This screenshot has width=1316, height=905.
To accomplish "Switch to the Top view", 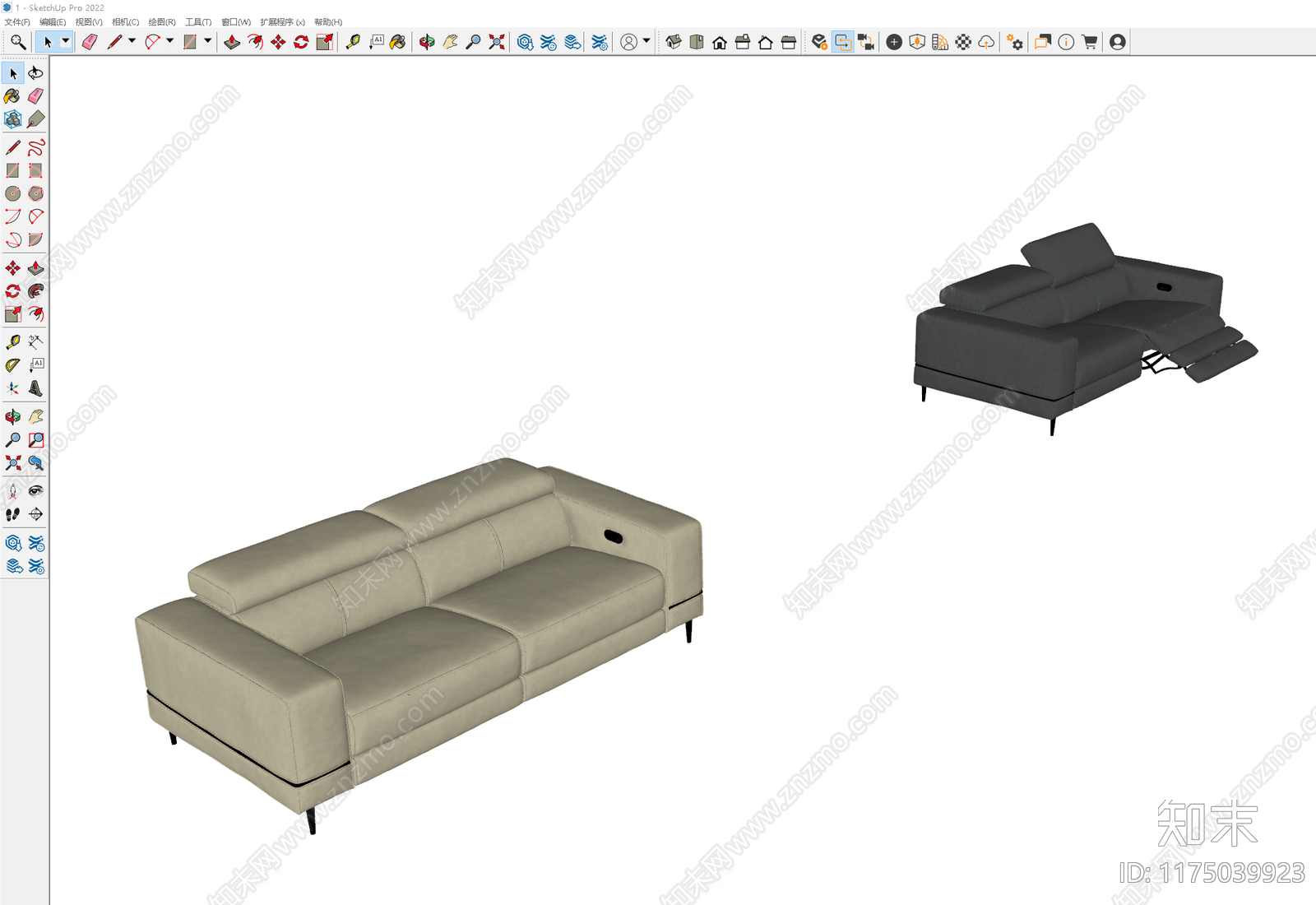I will tap(697, 42).
